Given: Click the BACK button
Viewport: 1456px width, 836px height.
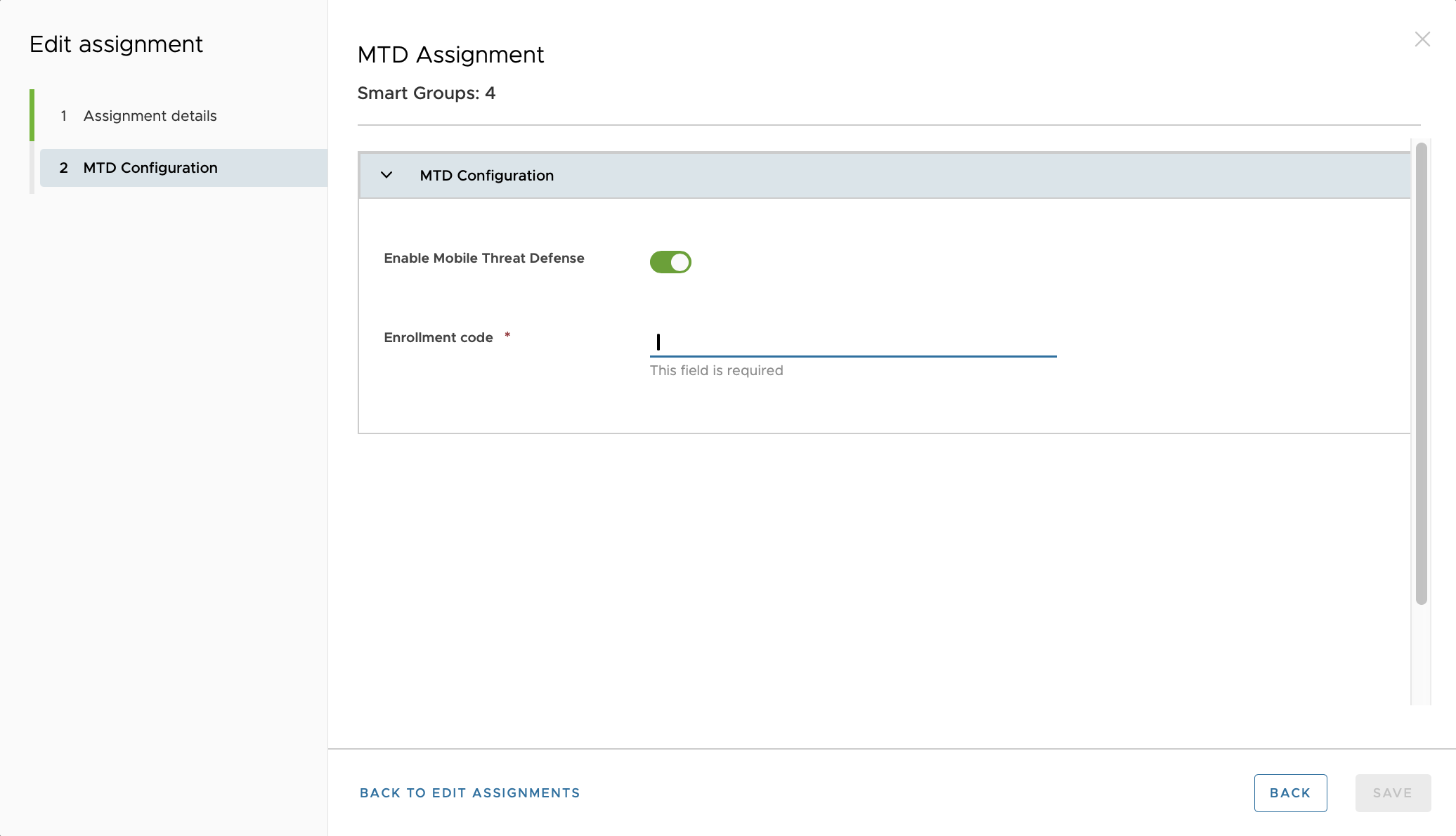Looking at the screenshot, I should 1290,792.
